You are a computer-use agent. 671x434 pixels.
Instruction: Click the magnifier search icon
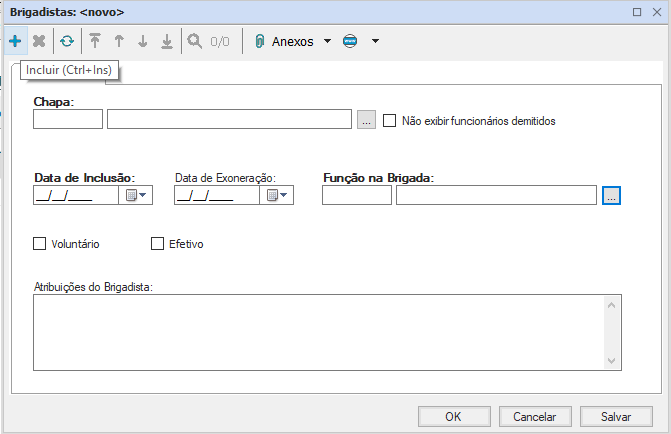tap(194, 42)
